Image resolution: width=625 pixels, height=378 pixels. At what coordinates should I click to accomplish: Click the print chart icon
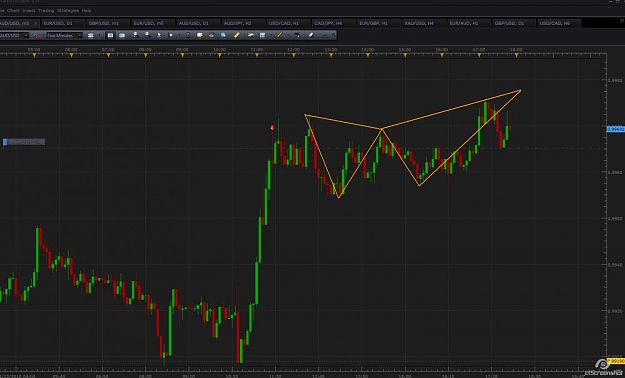[211, 35]
